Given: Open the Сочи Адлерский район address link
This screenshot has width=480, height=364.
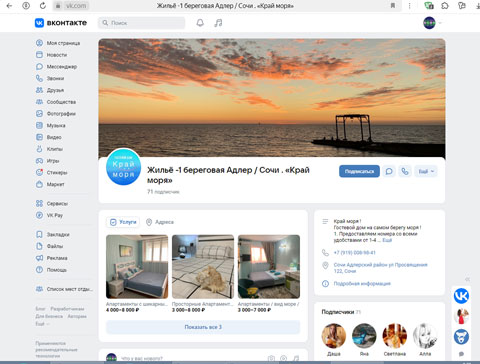Looking at the screenshot, I should (x=381, y=268).
